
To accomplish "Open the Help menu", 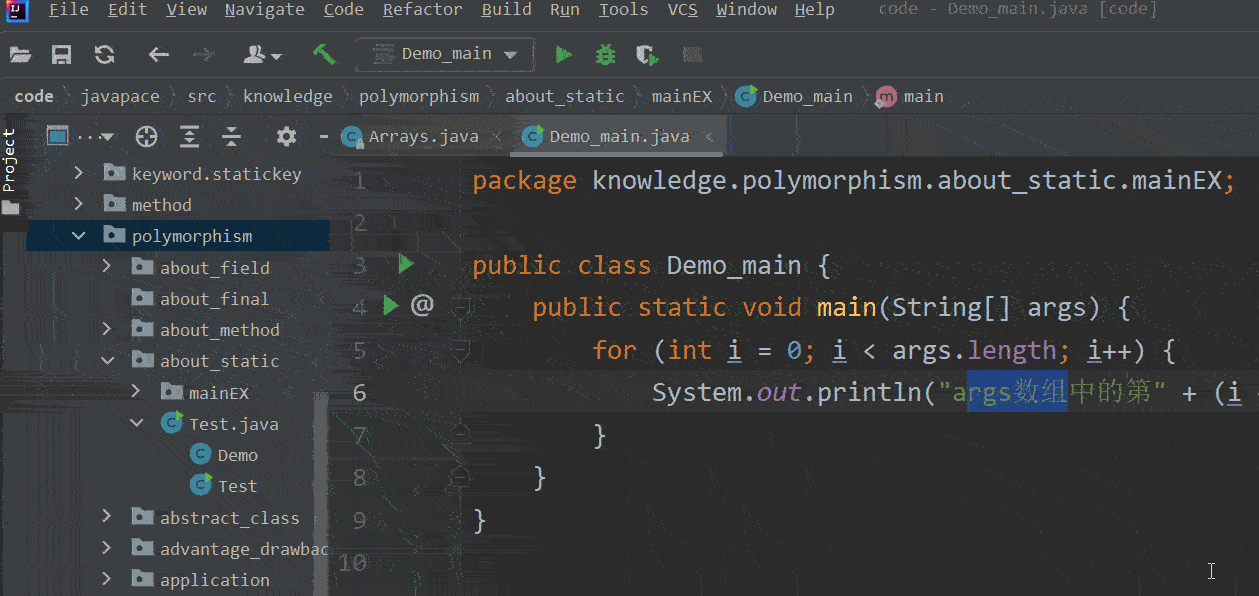I will (x=815, y=10).
